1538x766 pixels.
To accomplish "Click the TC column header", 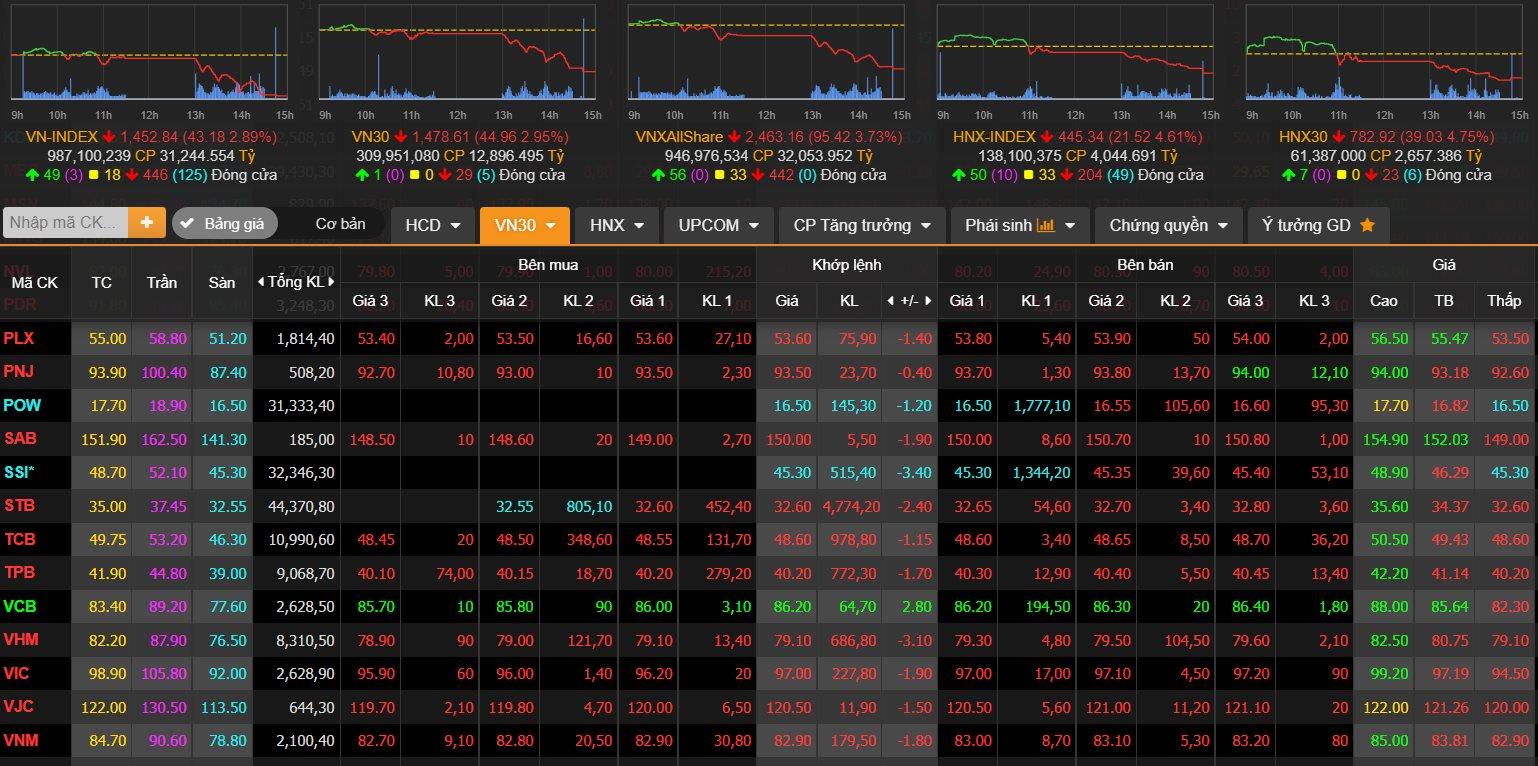I will (101, 283).
